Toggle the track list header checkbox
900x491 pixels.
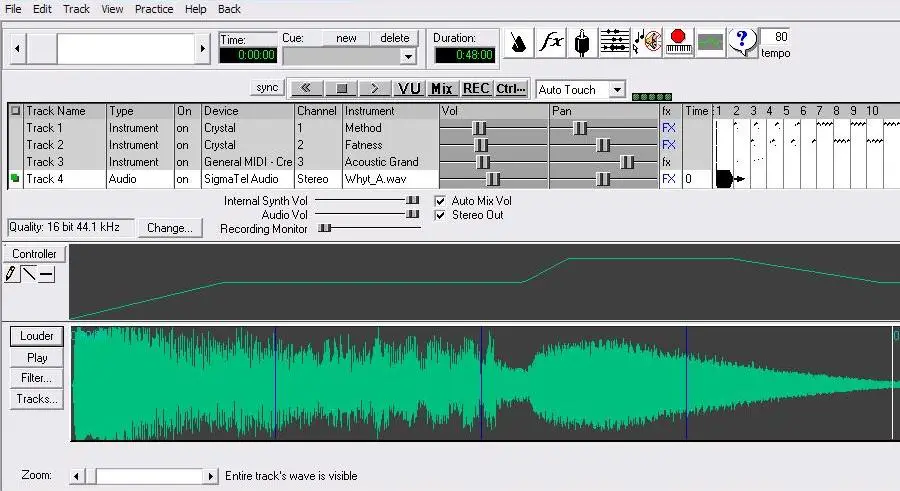coord(15,111)
